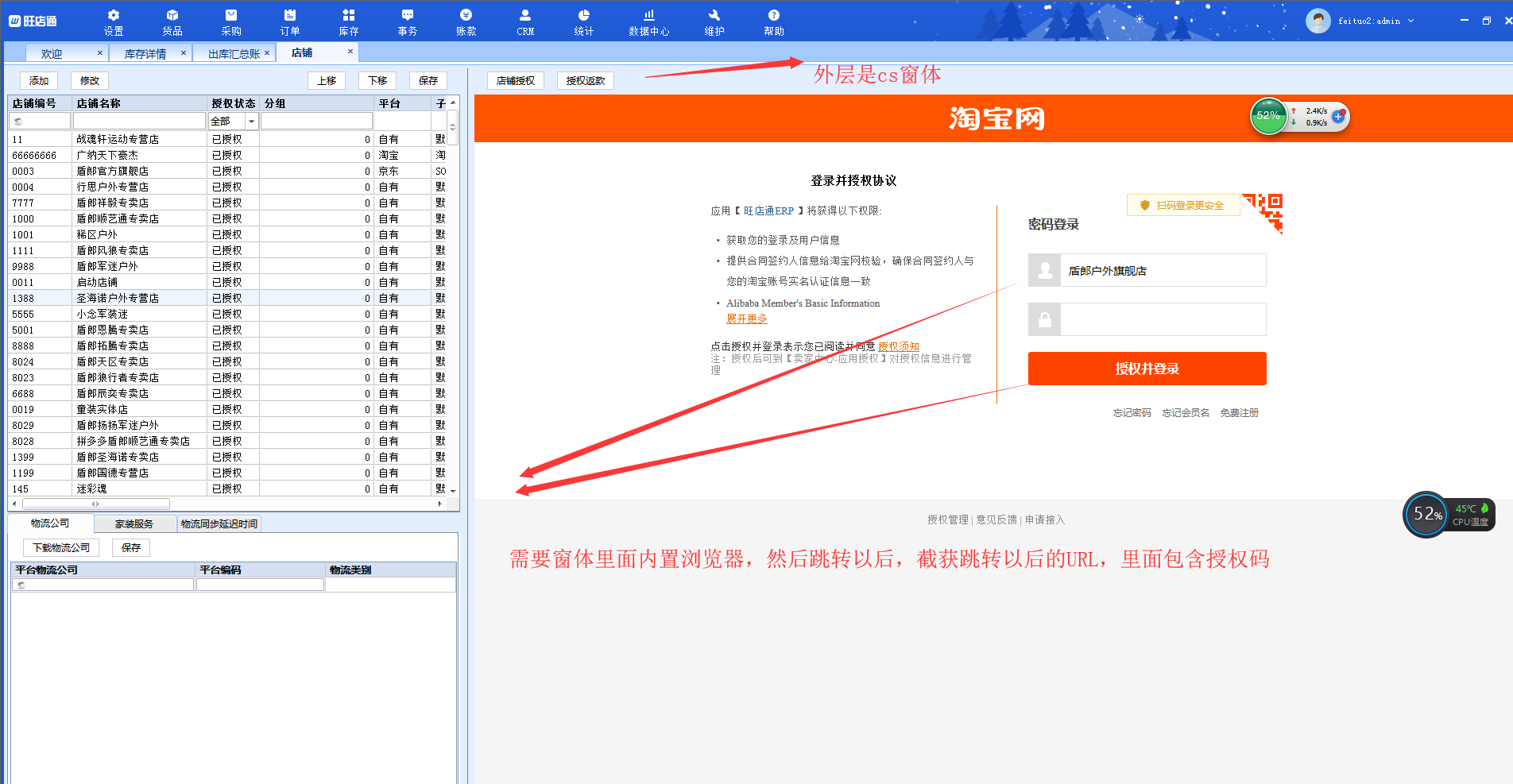Open the 意见反馈 footer link
This screenshot has height=784, width=1513.
point(996,519)
